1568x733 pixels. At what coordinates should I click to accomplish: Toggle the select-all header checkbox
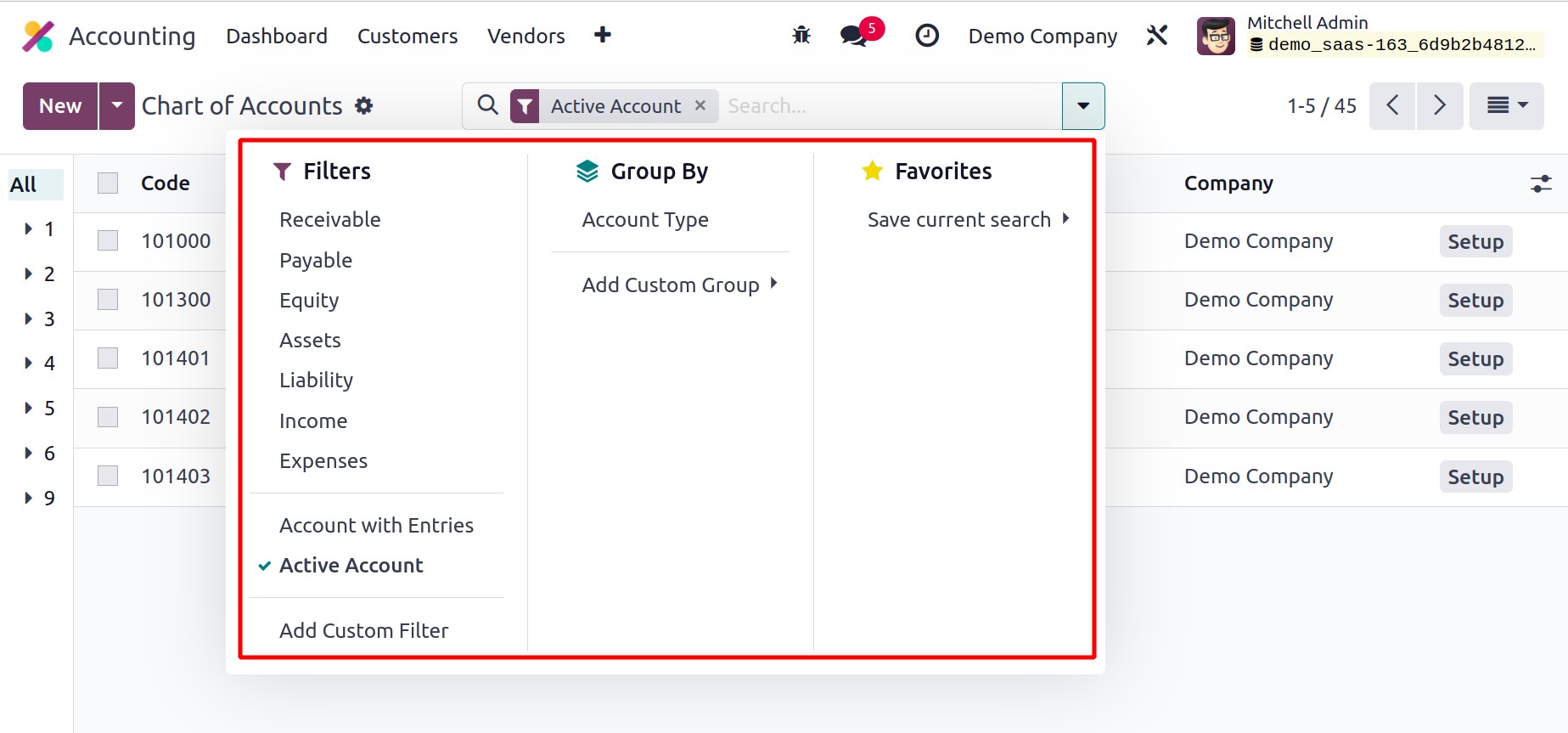point(108,183)
